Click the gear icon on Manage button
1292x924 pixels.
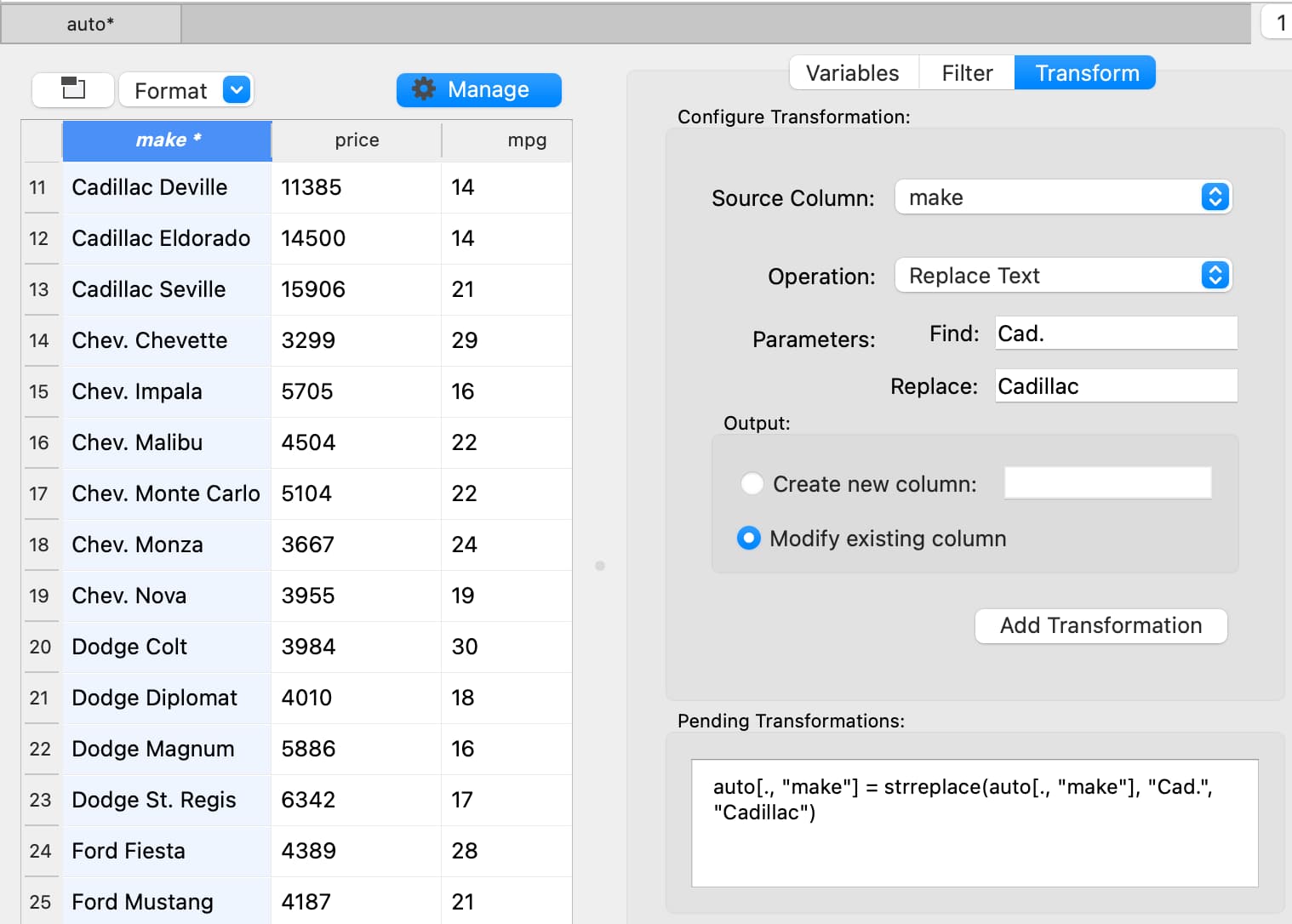coord(423,89)
